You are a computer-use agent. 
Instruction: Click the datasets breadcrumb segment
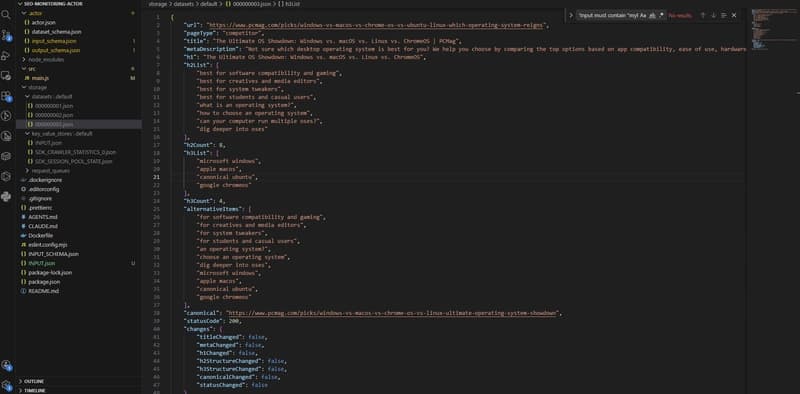coord(184,4)
